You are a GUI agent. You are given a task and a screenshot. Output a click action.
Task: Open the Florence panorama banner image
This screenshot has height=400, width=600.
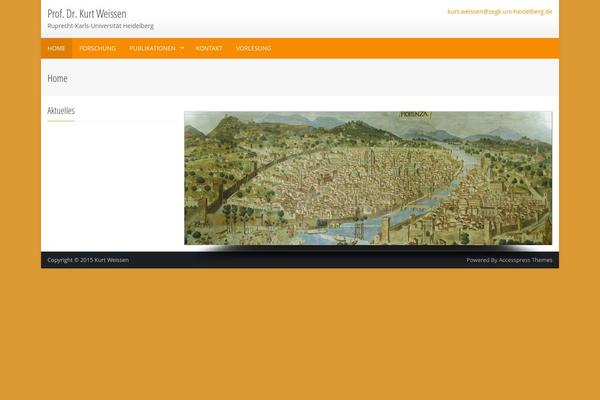368,178
